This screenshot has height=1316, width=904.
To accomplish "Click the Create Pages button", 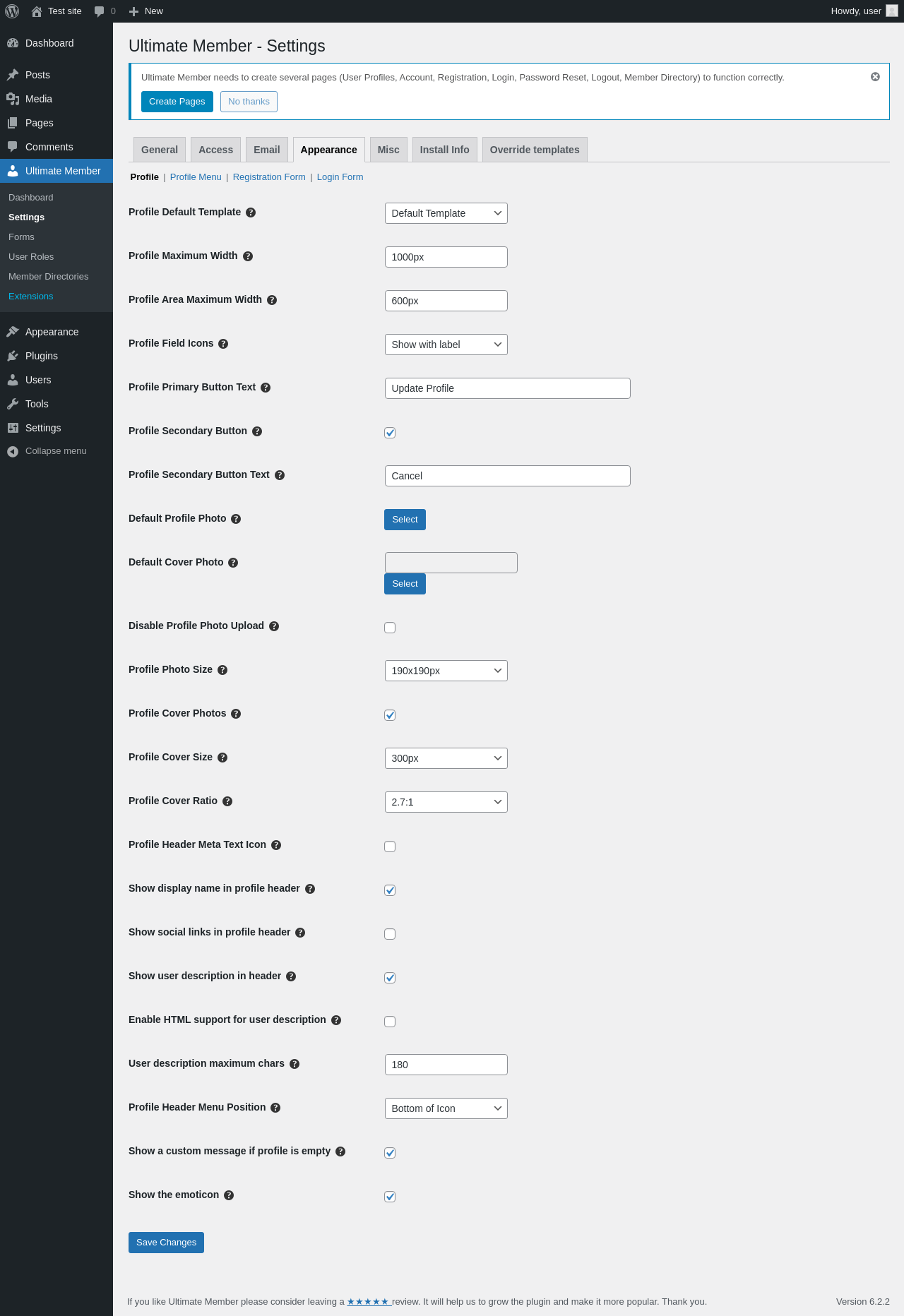I will 177,102.
